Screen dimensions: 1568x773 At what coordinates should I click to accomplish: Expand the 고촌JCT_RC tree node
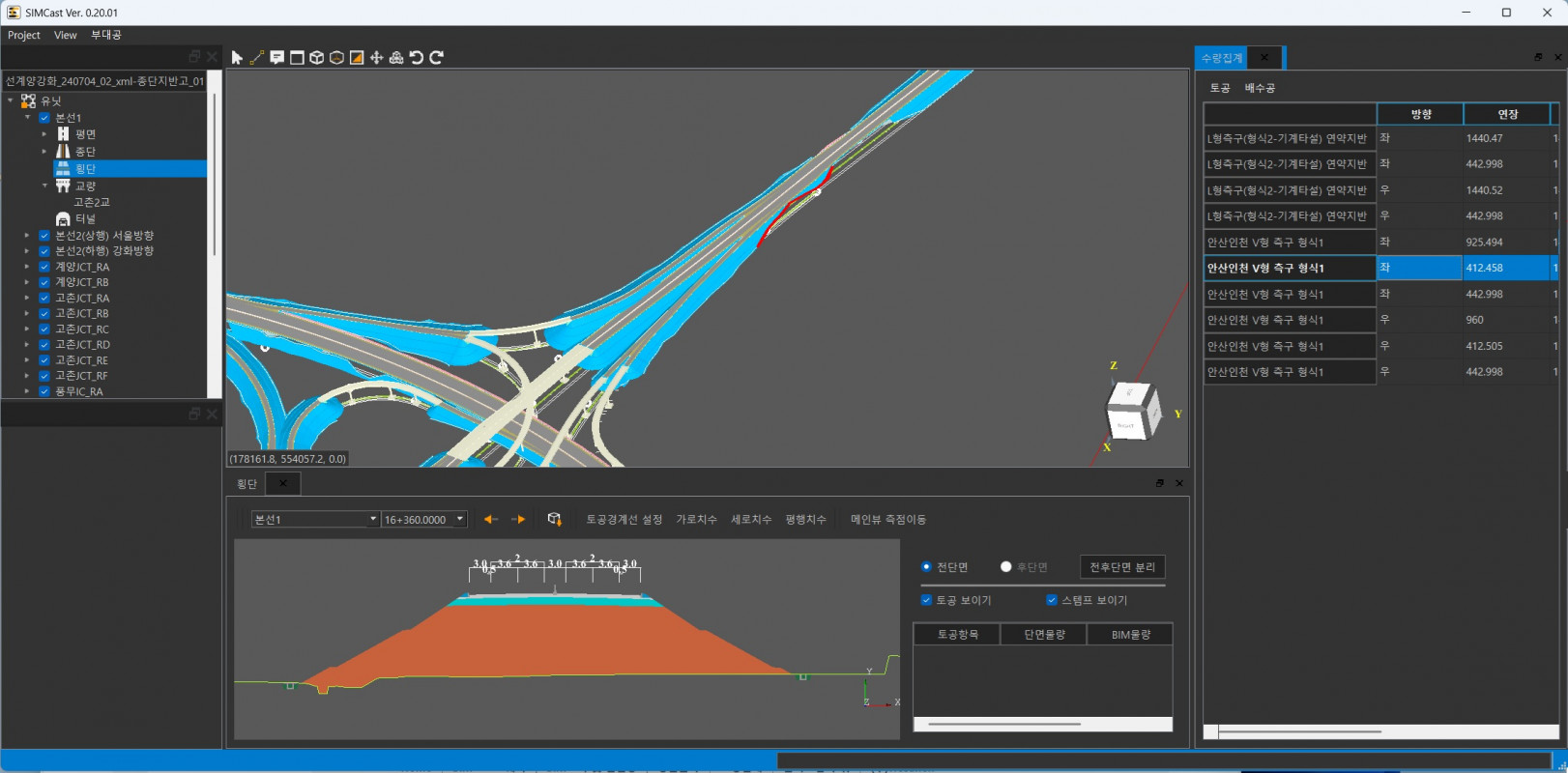pyautogui.click(x=27, y=329)
